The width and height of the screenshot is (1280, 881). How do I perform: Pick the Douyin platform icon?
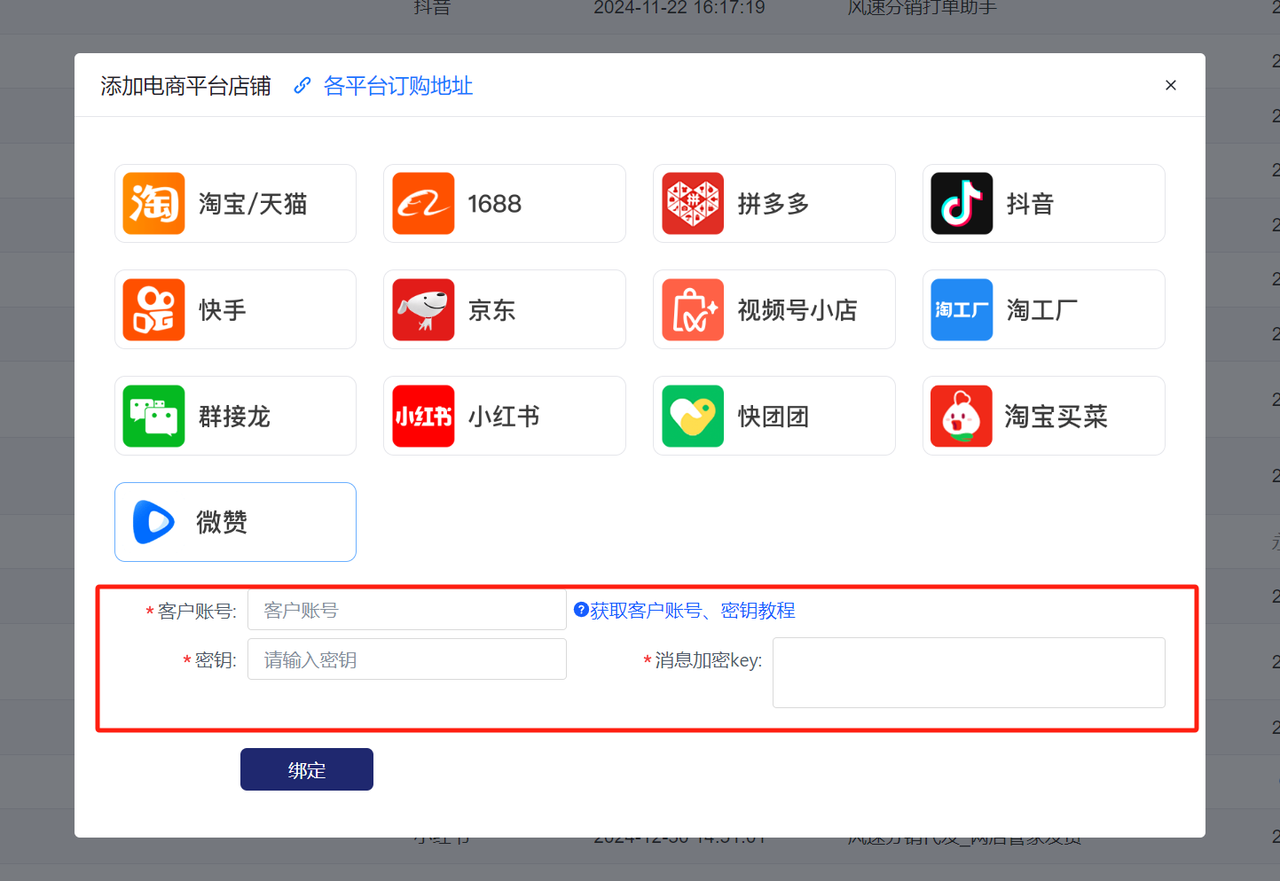962,204
